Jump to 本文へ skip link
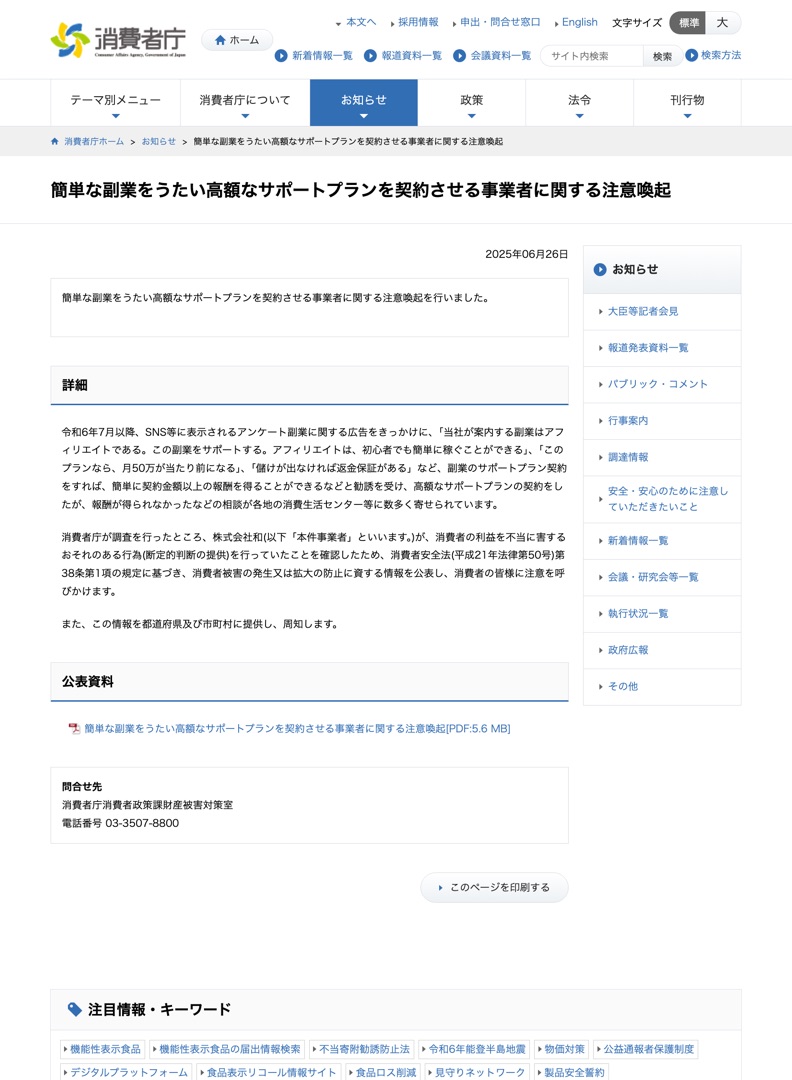 pos(361,22)
